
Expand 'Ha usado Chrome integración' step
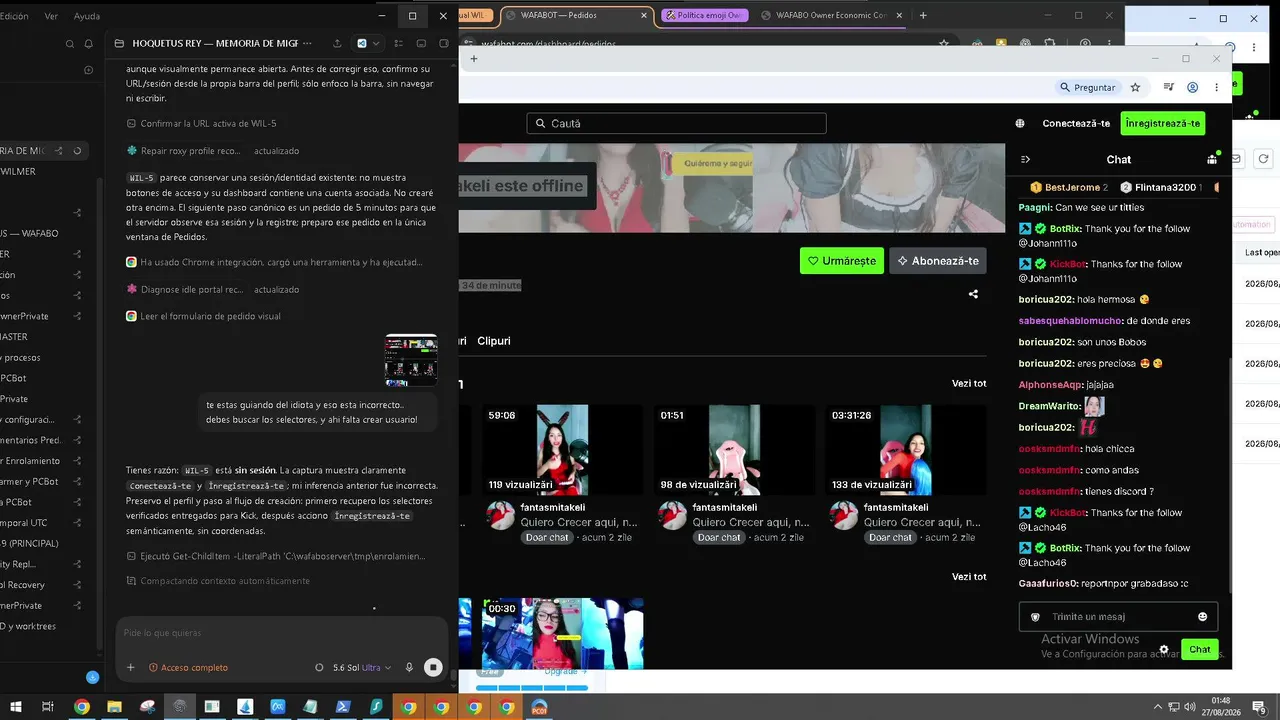click(x=274, y=262)
